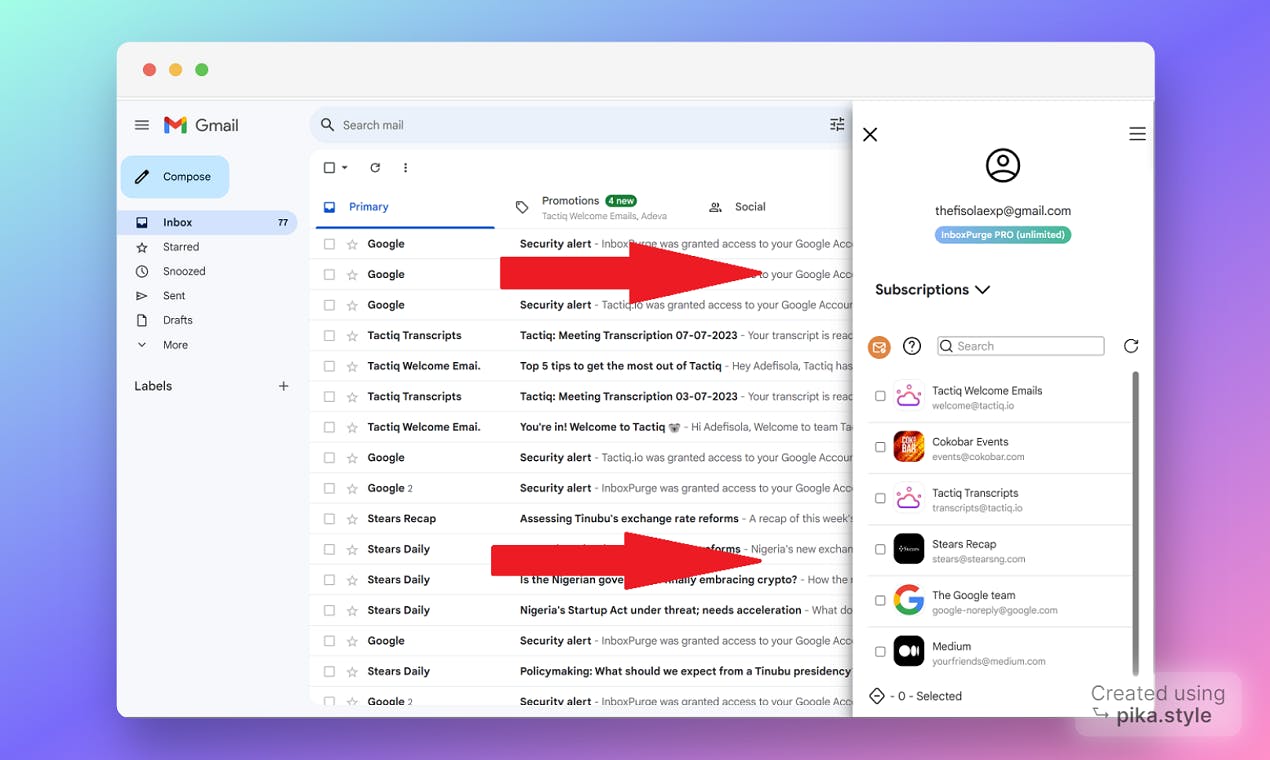Check The Google team subscription checkbox
The width and height of the screenshot is (1270, 760).
(x=880, y=600)
